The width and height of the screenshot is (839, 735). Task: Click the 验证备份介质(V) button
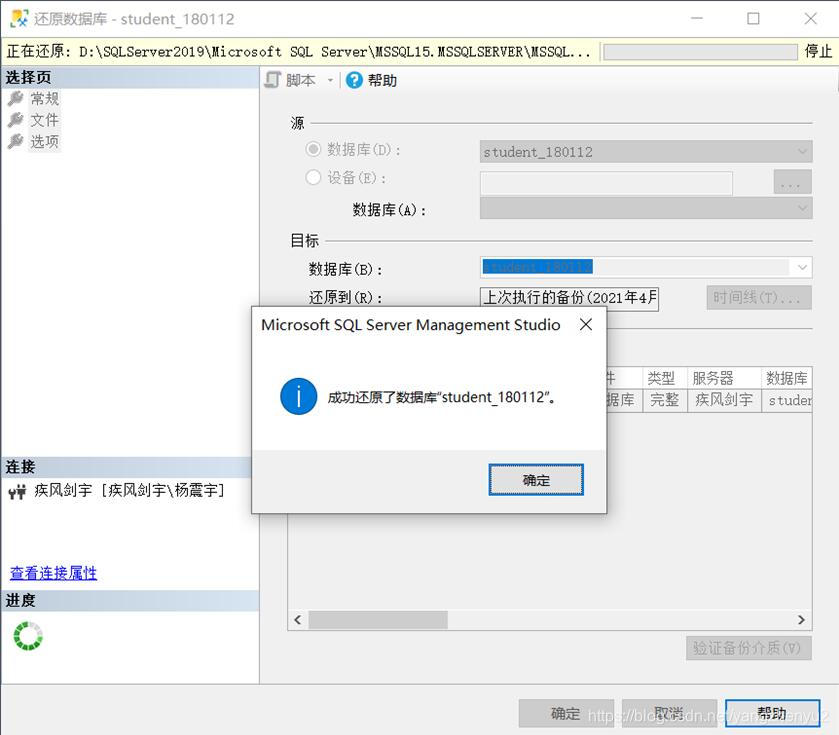click(x=749, y=648)
